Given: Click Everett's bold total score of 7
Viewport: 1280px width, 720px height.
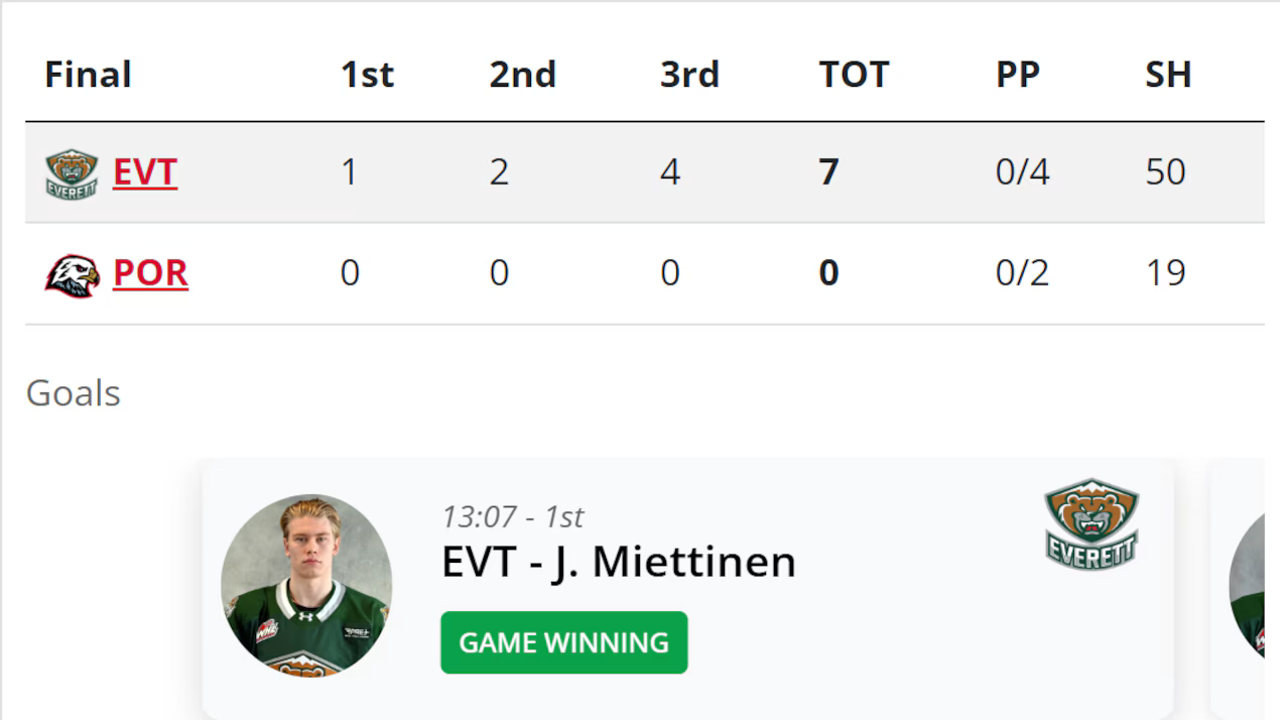Looking at the screenshot, I should pos(828,172).
